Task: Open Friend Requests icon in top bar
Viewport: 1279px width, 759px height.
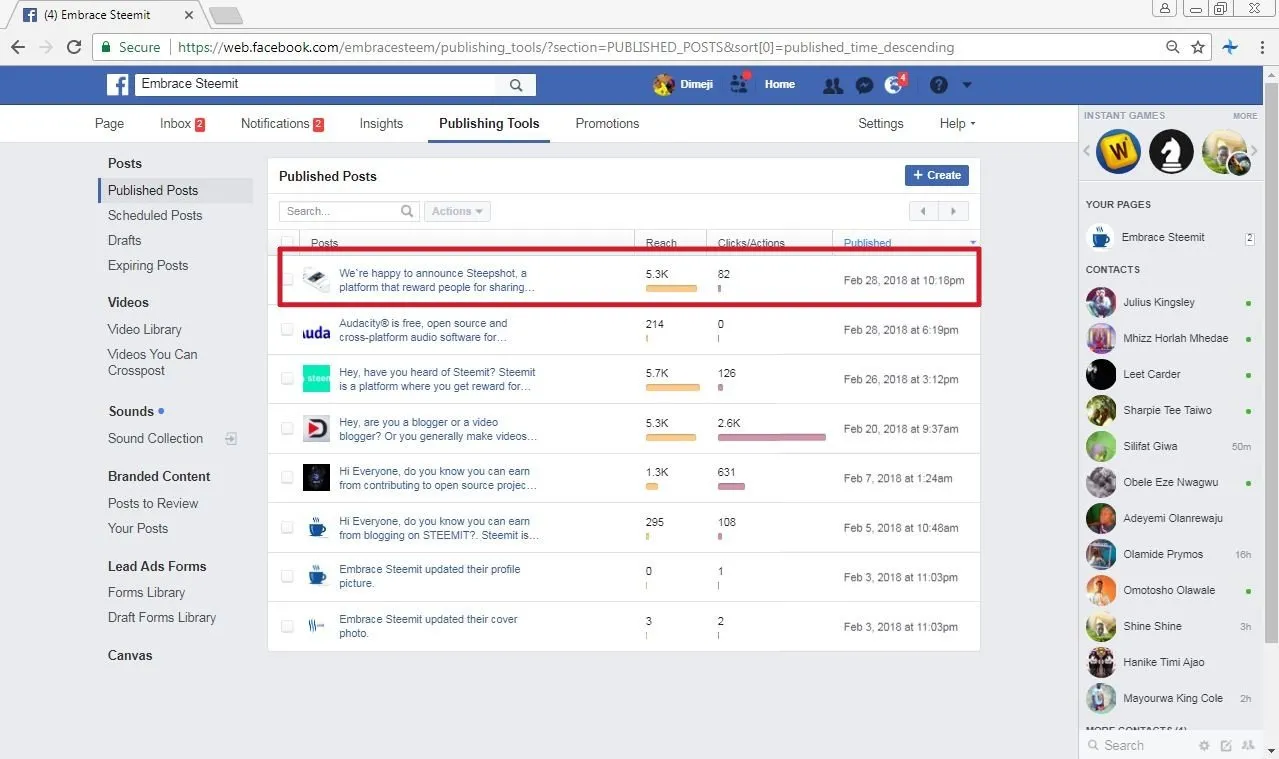Action: coord(832,86)
